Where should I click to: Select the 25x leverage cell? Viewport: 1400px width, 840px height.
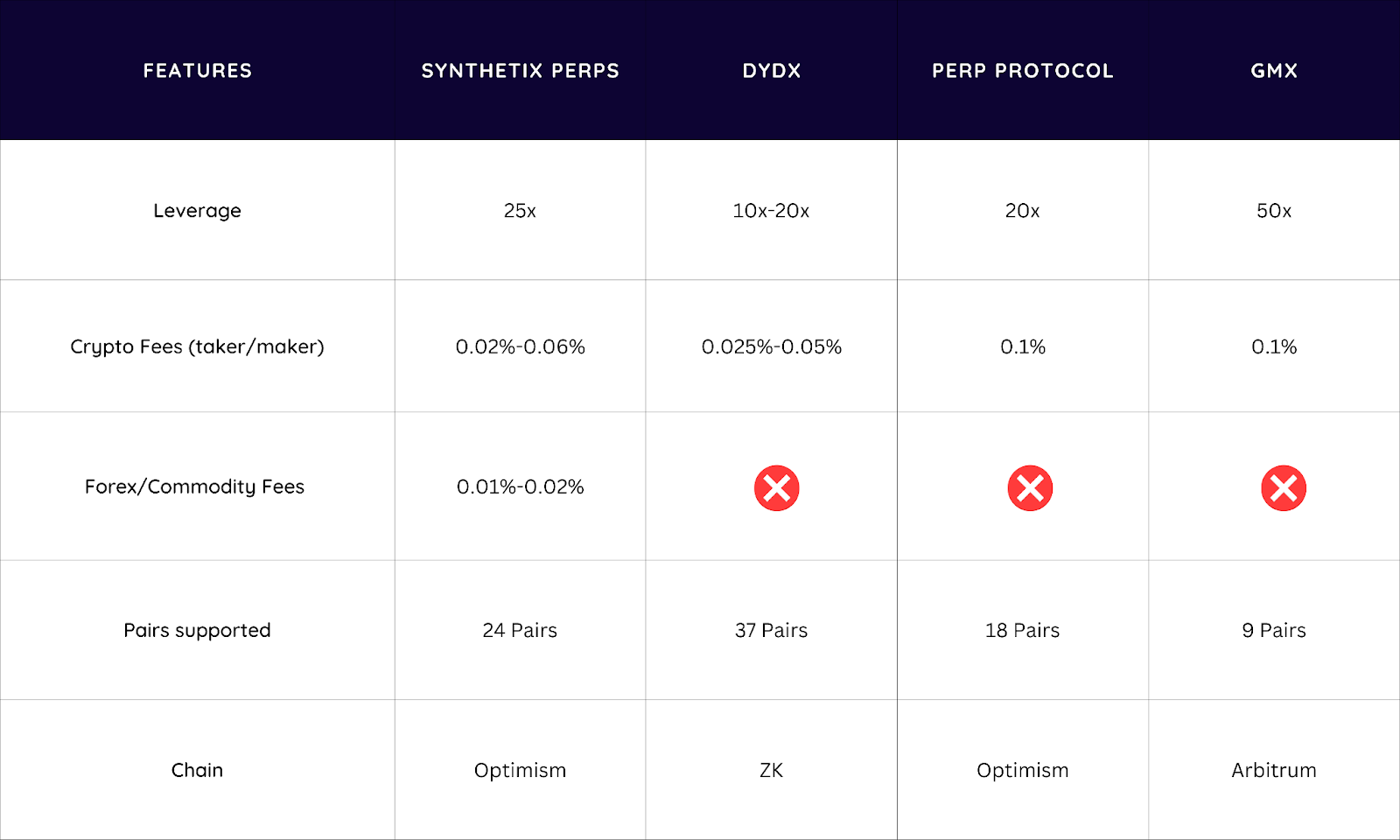[520, 211]
